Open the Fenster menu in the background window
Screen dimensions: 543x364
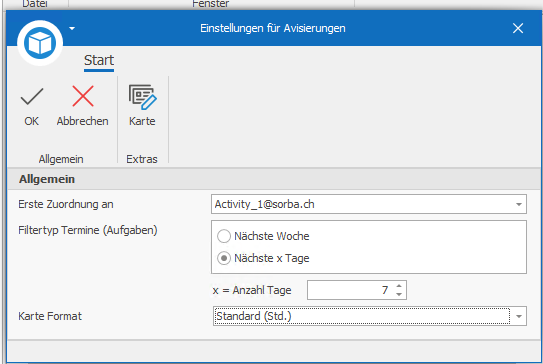pos(211,4)
